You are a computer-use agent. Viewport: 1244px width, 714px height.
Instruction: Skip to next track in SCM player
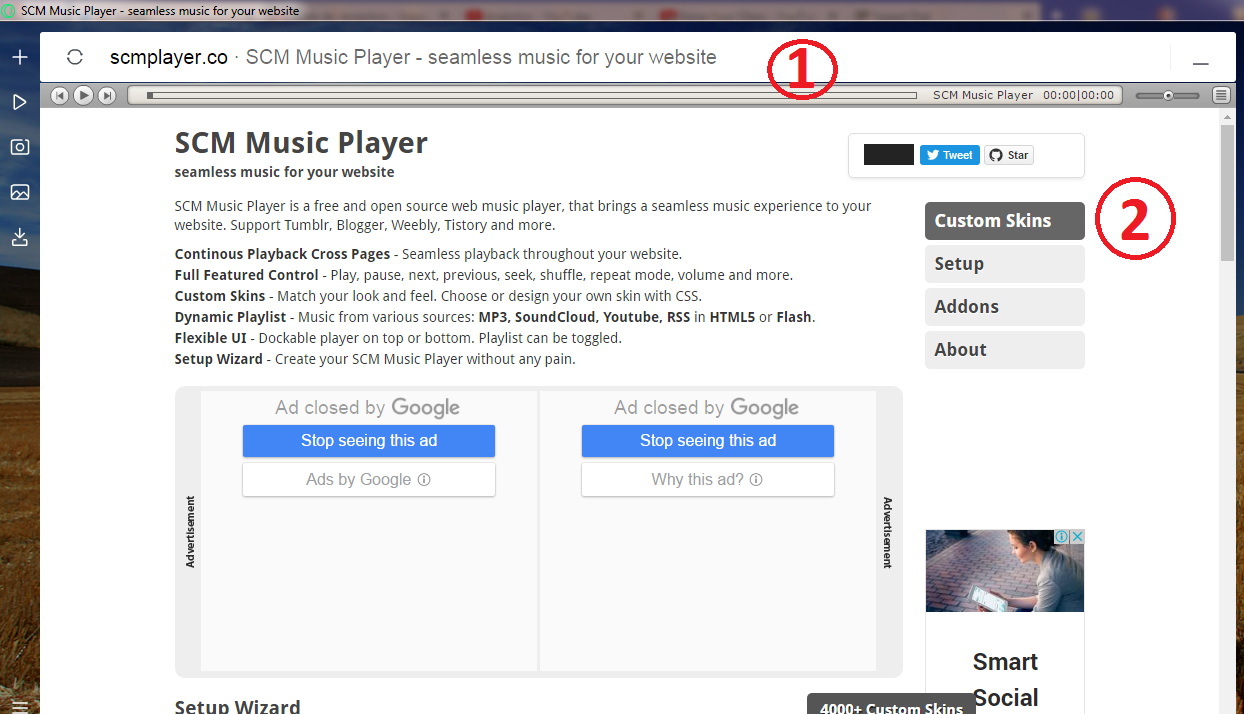coord(107,95)
